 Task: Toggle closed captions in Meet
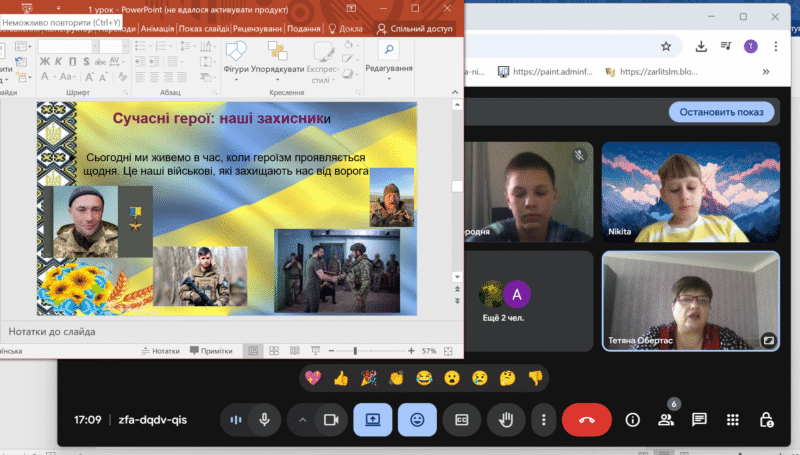point(462,420)
